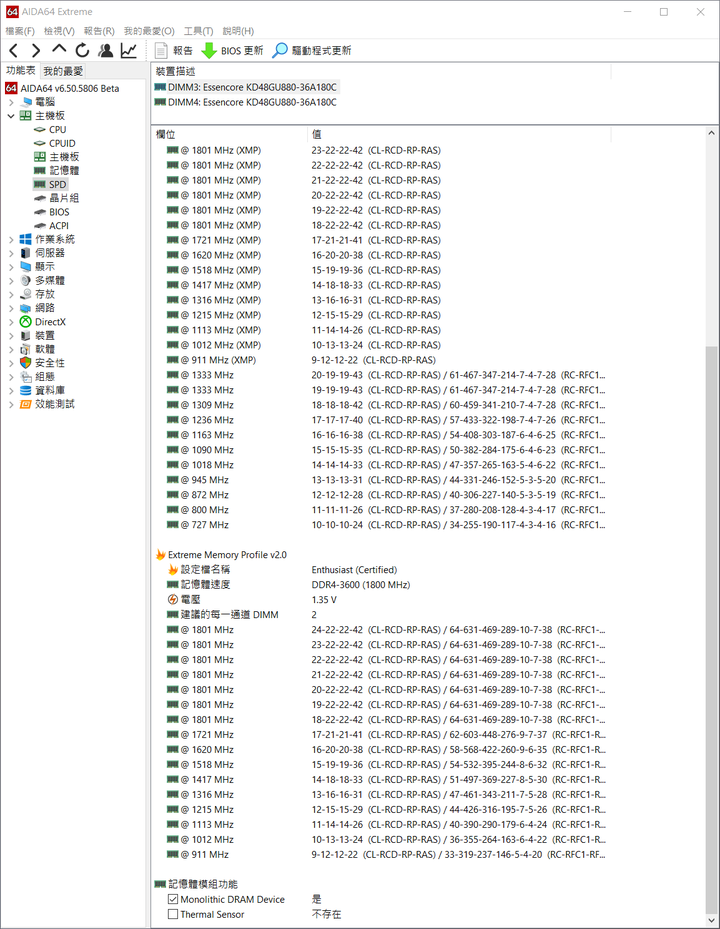Open ACPI in the sidebar tree
This screenshot has height=929, width=720.
tap(59, 226)
